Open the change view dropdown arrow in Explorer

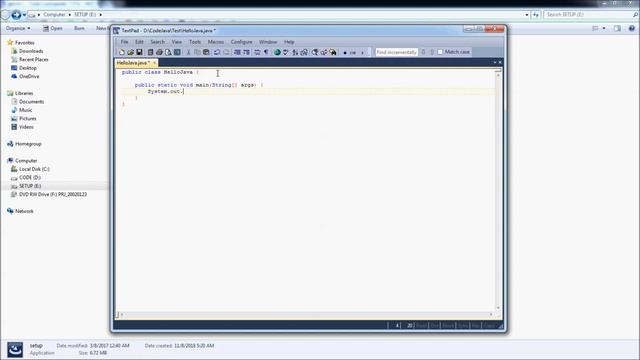[604, 28]
